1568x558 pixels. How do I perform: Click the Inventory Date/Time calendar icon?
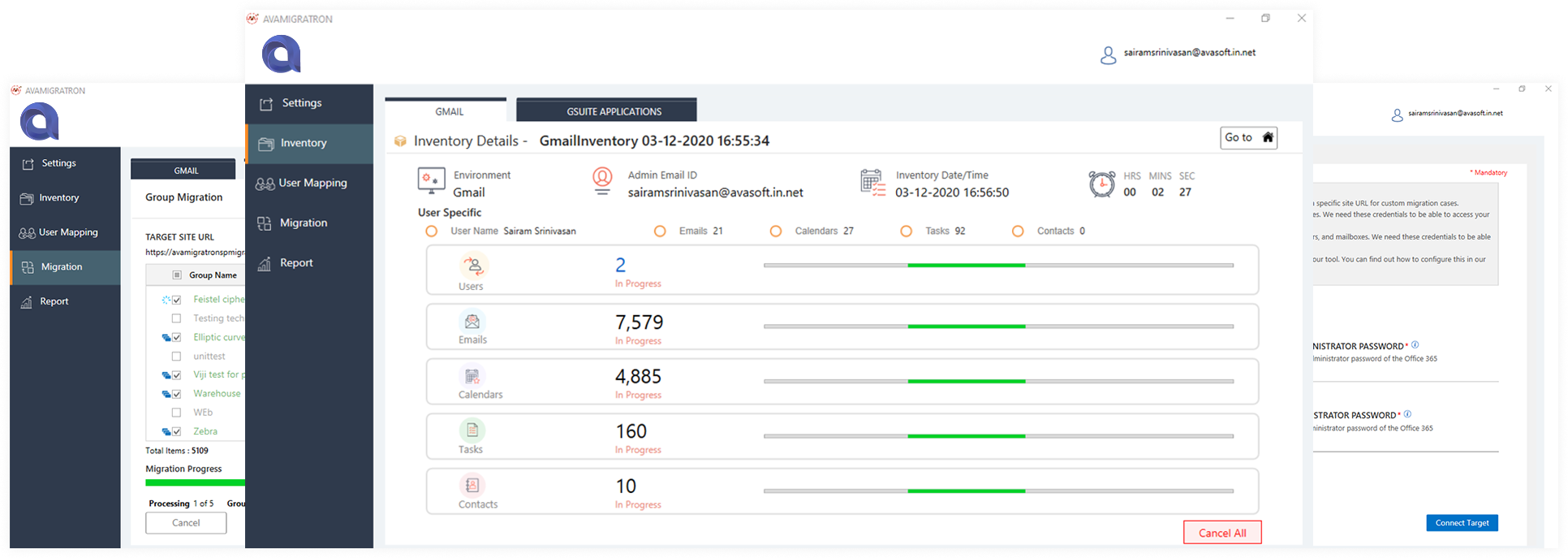pos(872,182)
